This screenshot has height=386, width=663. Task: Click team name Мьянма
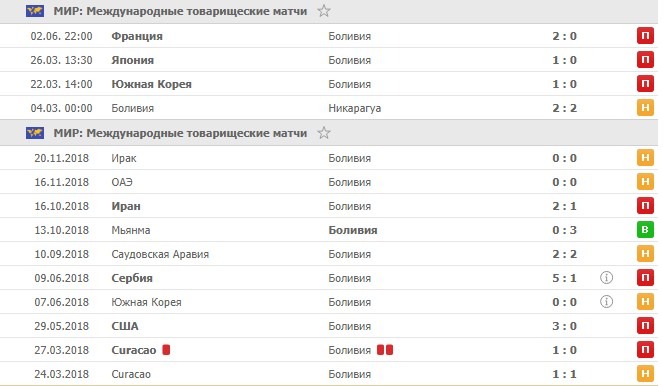[131, 230]
